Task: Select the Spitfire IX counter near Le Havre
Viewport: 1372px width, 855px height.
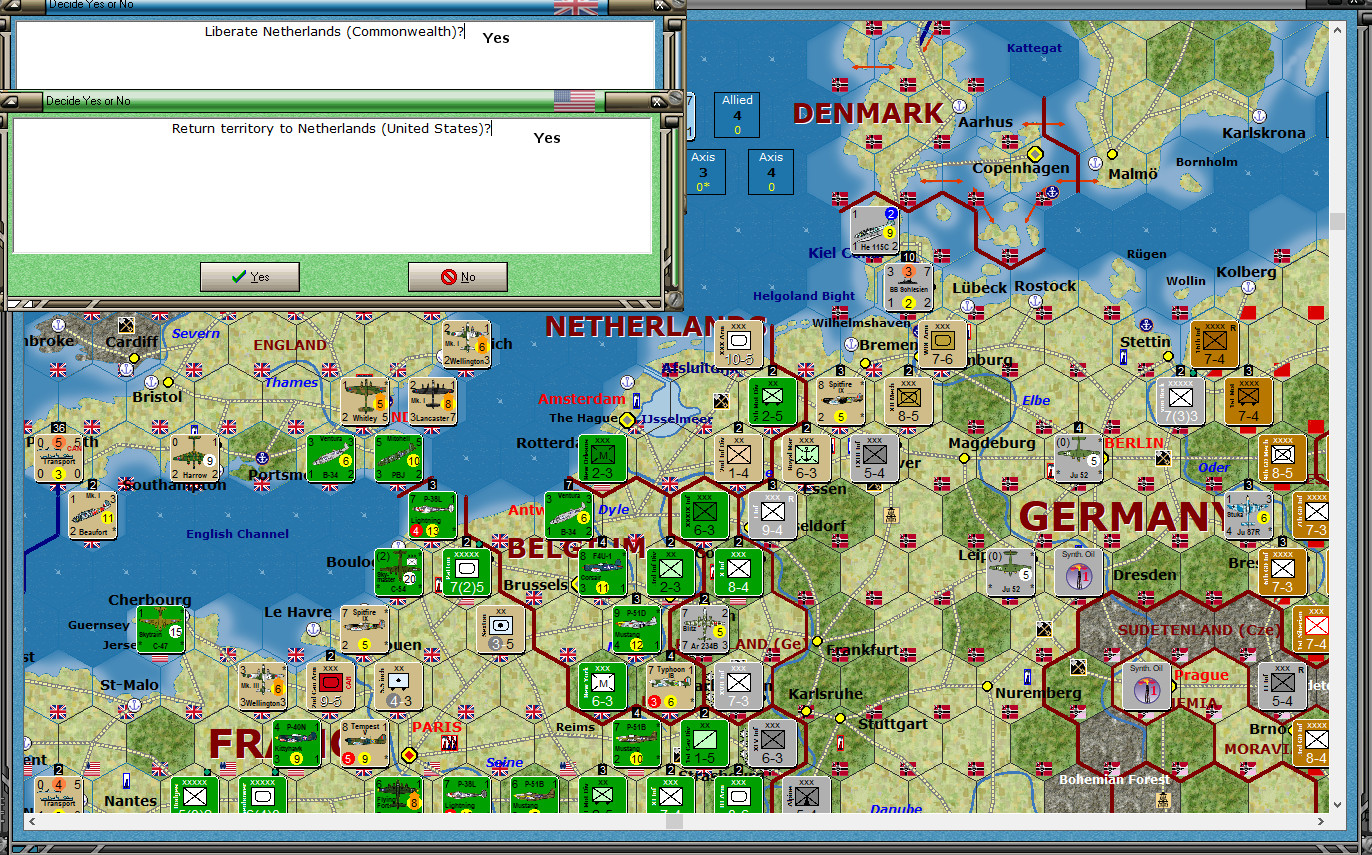Action: (x=364, y=630)
